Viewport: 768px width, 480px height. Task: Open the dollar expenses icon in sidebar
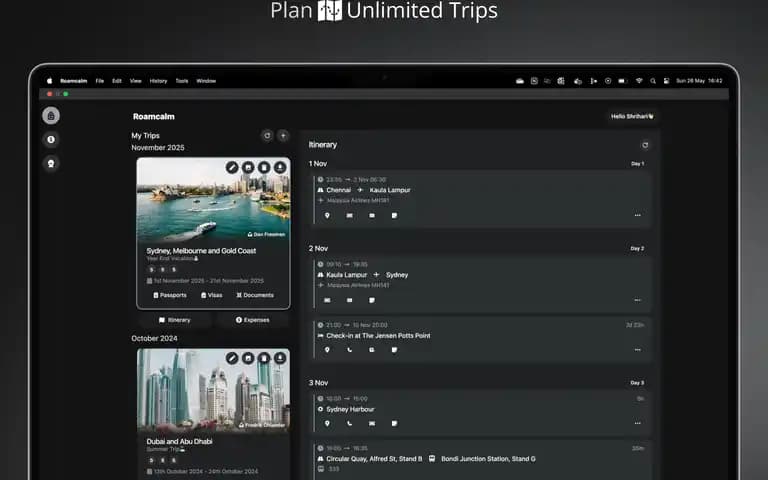tap(51, 140)
